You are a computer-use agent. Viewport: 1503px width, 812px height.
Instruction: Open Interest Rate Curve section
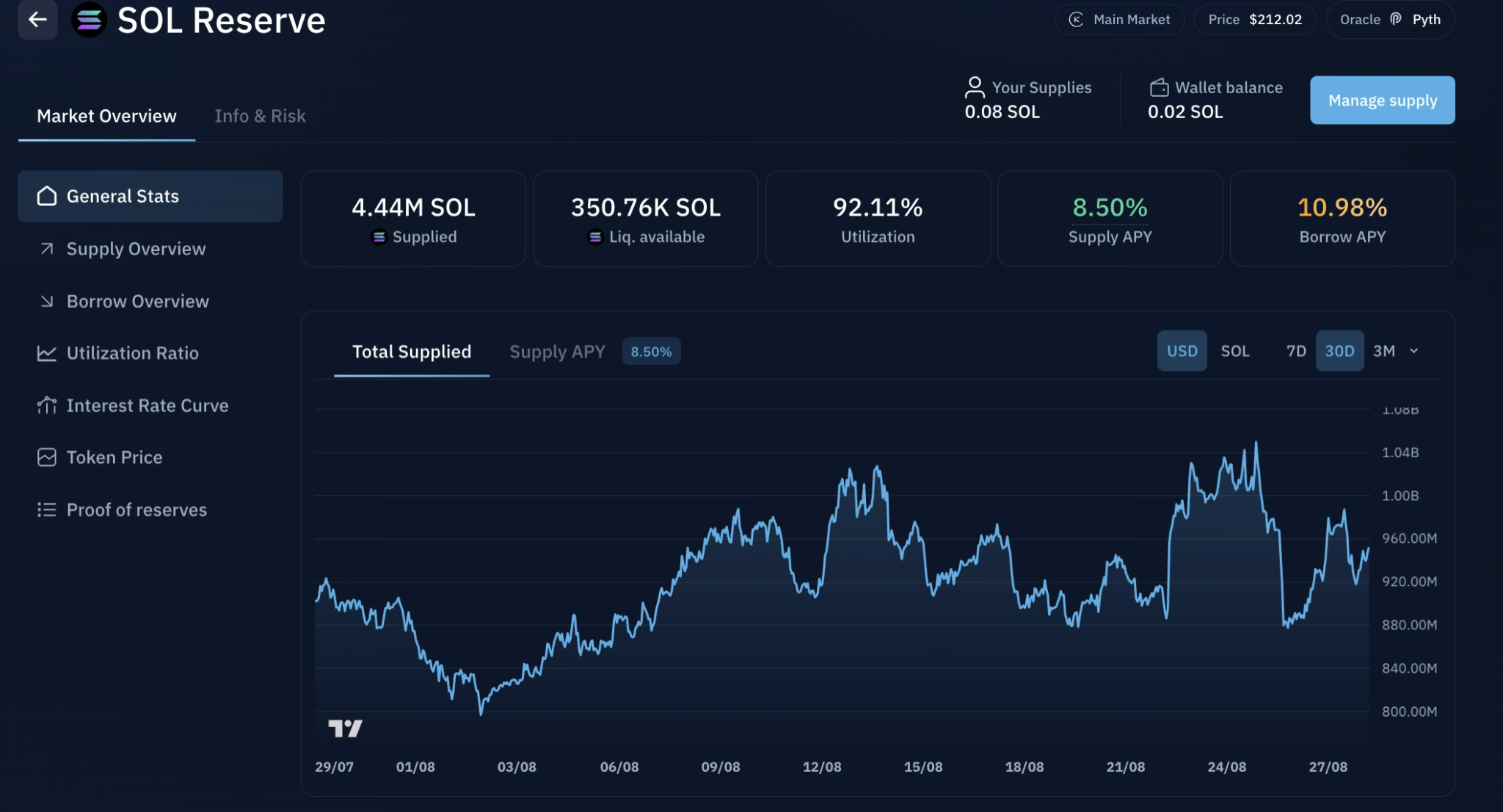tap(147, 405)
